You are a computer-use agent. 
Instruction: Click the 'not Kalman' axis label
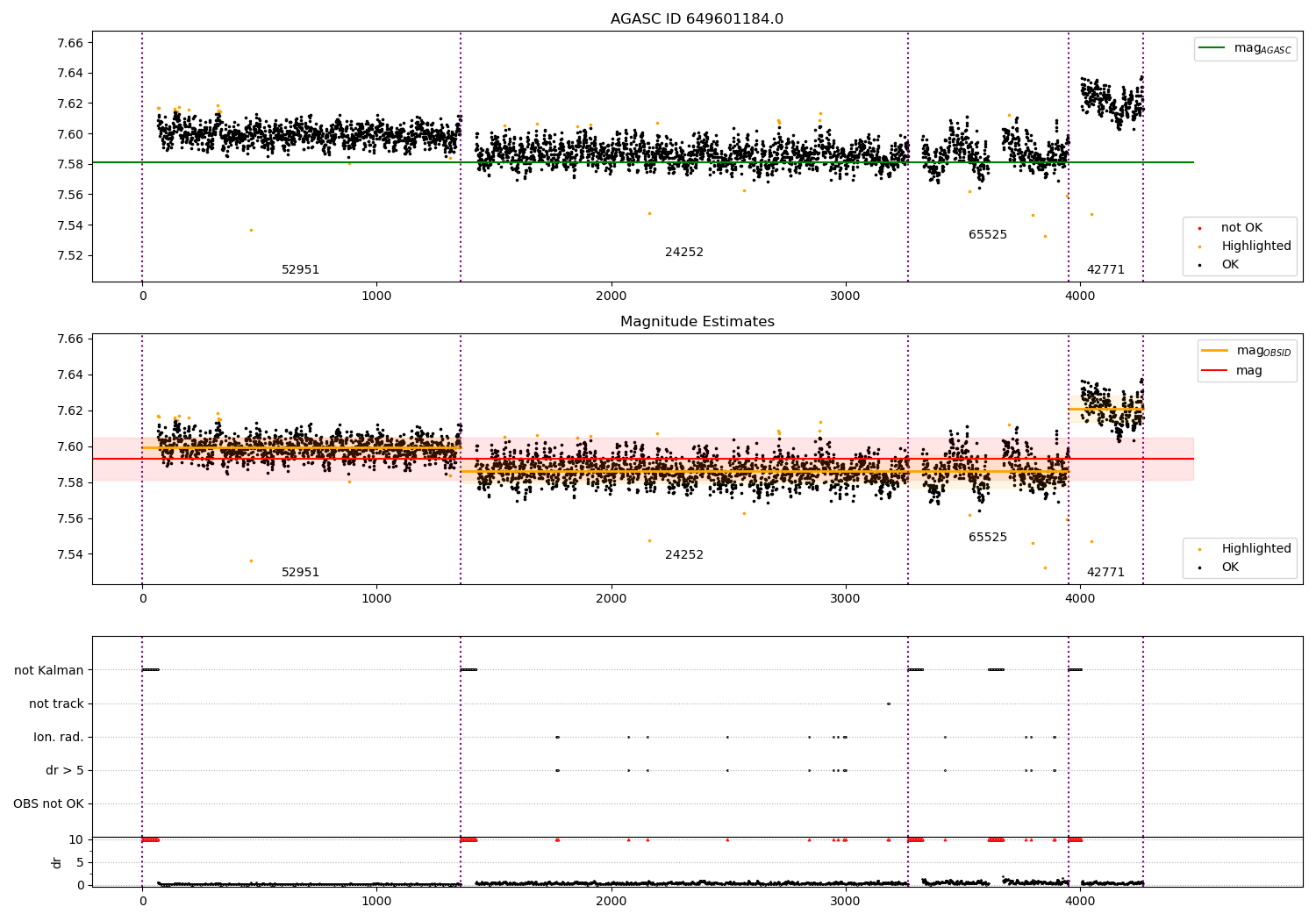pyautogui.click(x=49, y=671)
